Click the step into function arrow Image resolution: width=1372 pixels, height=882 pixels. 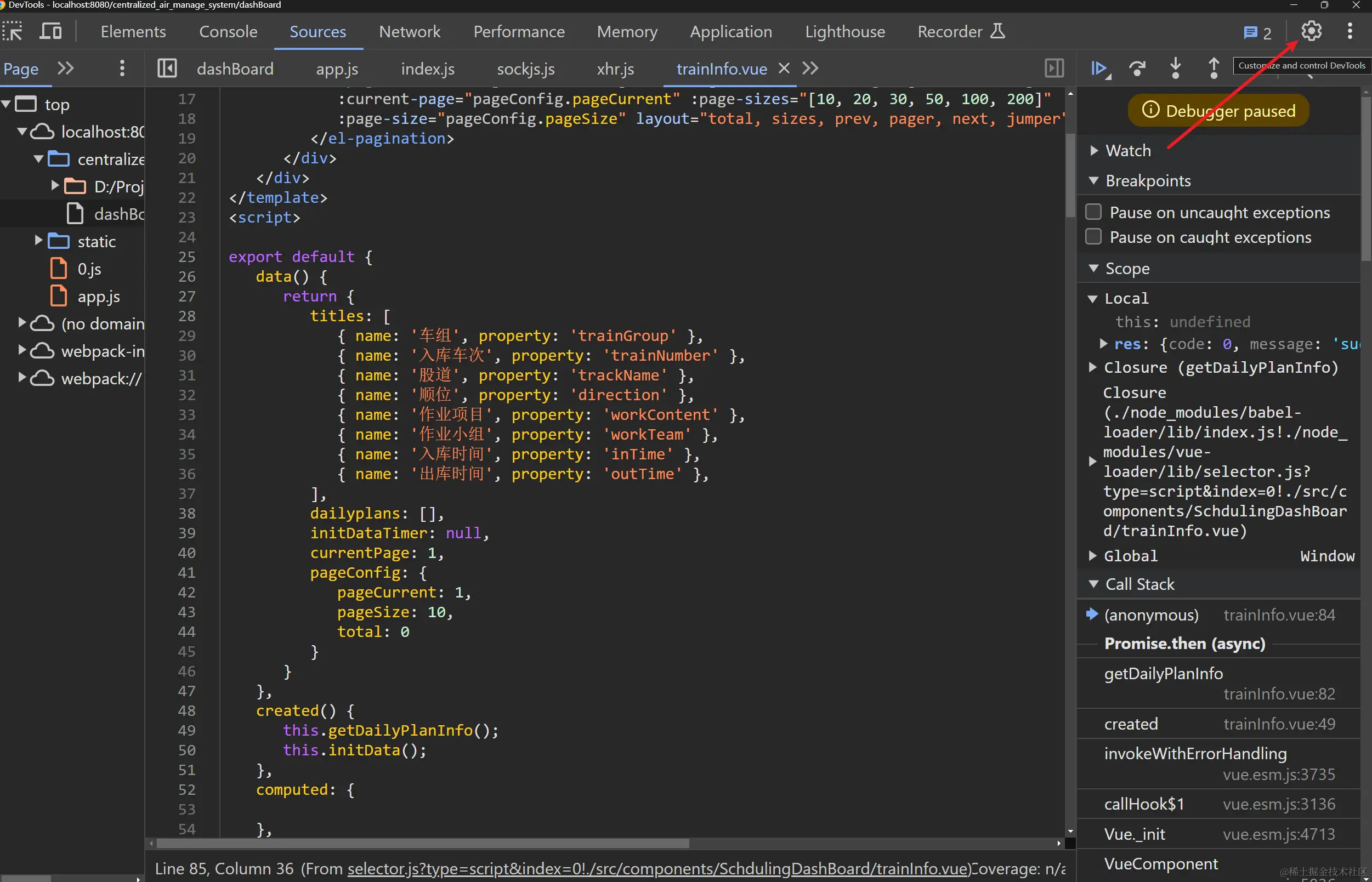[1176, 69]
